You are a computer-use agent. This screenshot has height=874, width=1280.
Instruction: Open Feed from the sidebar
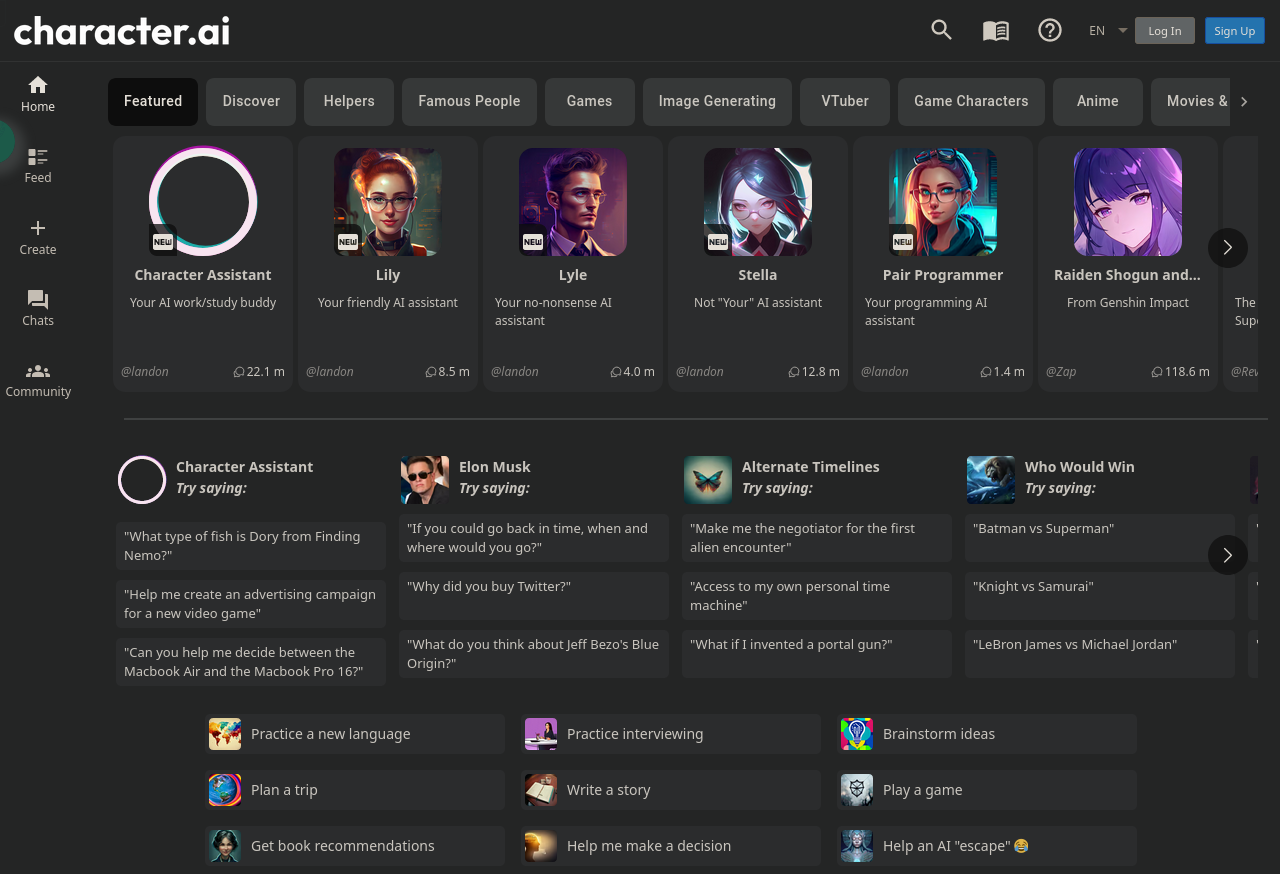click(x=38, y=165)
